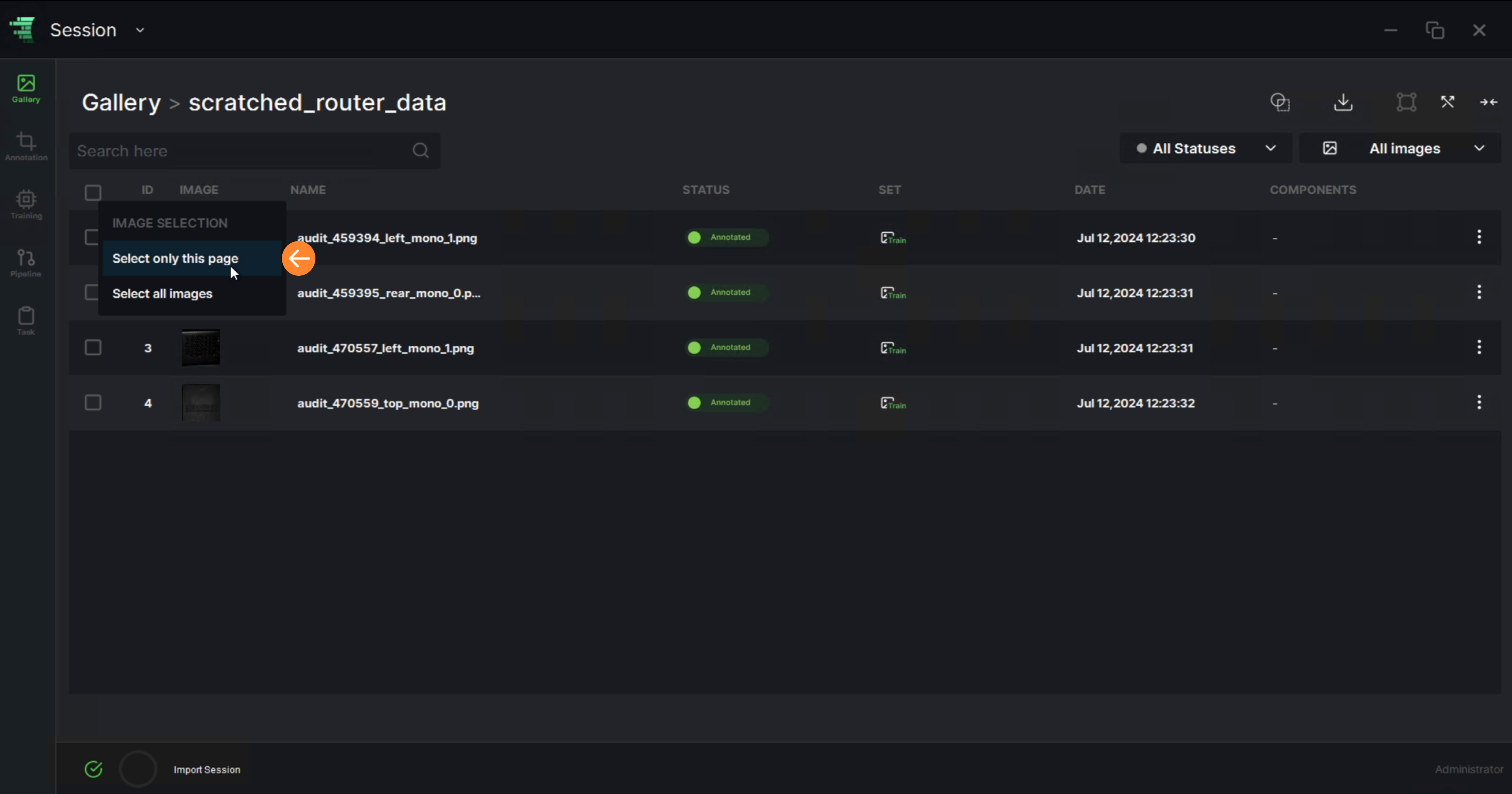Open more options for audit_470557_left_mono_1.png

point(1479,348)
